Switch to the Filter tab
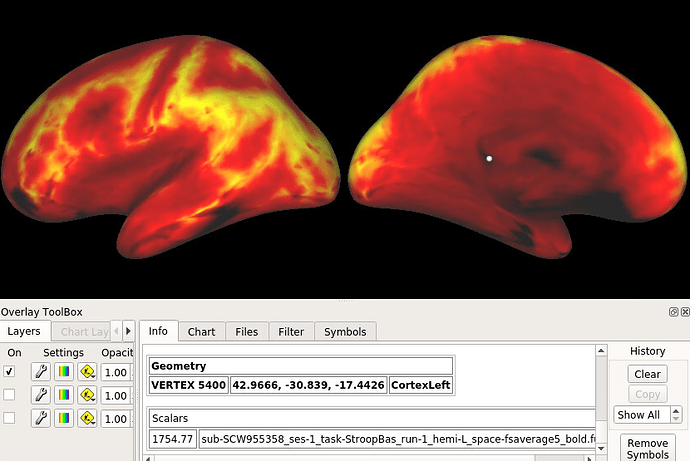This screenshot has height=461, width=690. [x=291, y=331]
